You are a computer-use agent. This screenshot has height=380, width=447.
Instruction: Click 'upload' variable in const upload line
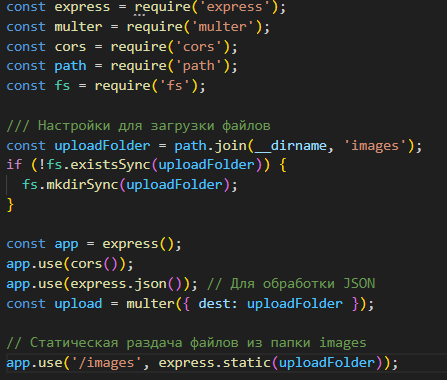(x=78, y=304)
